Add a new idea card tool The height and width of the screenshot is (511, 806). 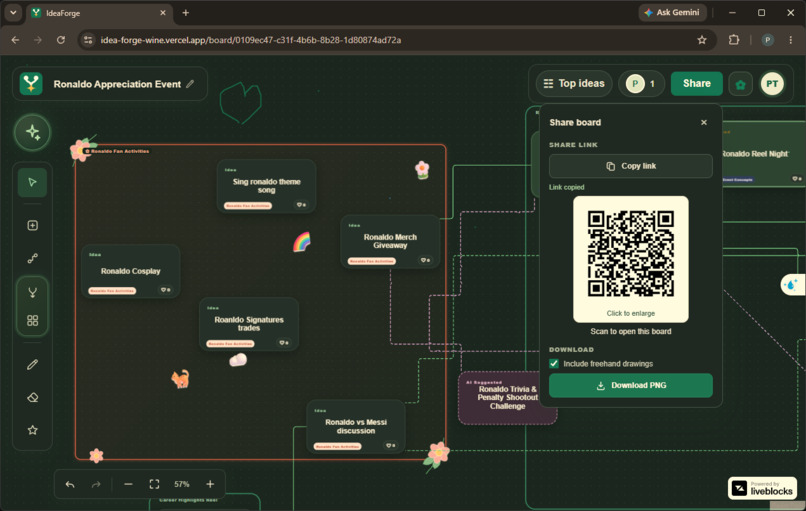(x=32, y=226)
